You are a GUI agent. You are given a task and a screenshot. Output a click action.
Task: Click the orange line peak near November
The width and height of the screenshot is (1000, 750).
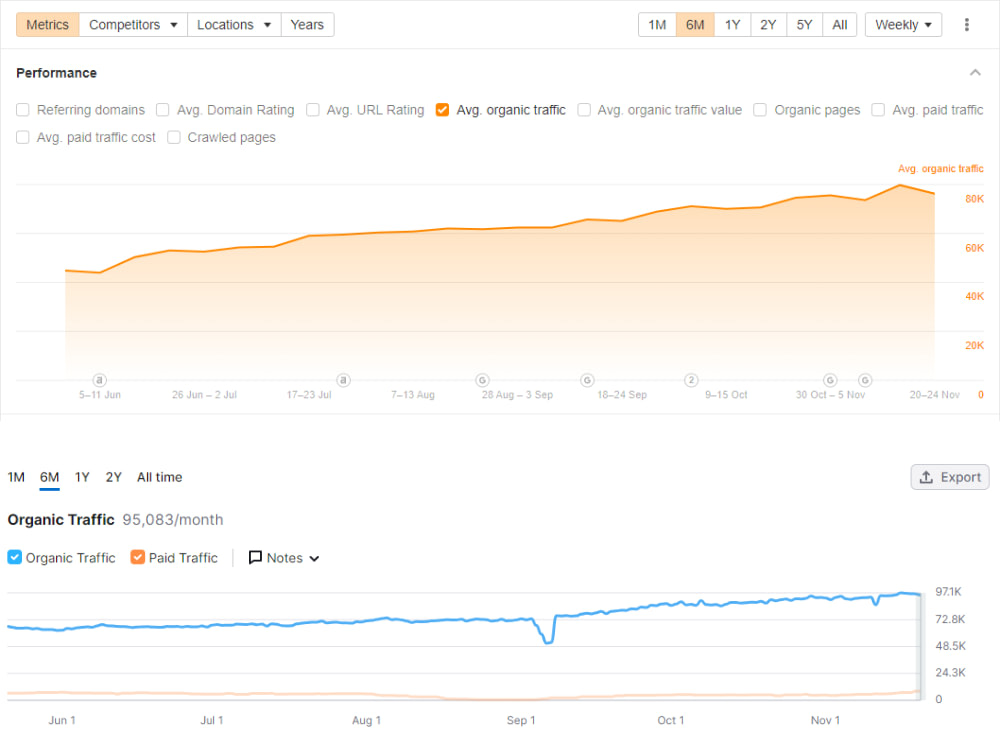900,186
